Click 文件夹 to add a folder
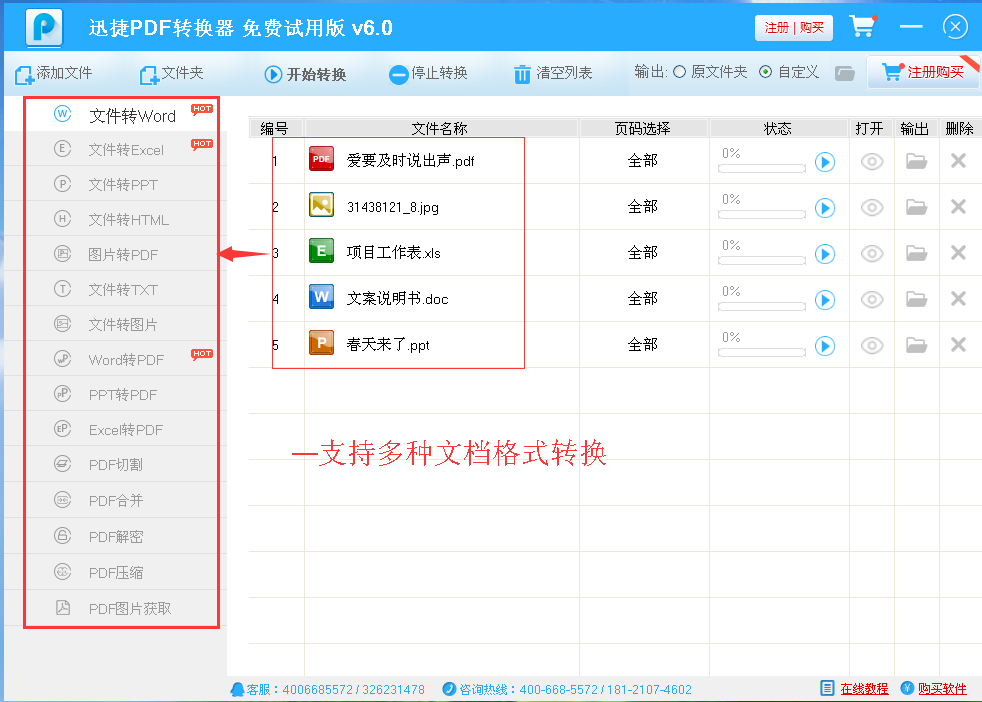This screenshot has height=702, width=982. coord(172,74)
